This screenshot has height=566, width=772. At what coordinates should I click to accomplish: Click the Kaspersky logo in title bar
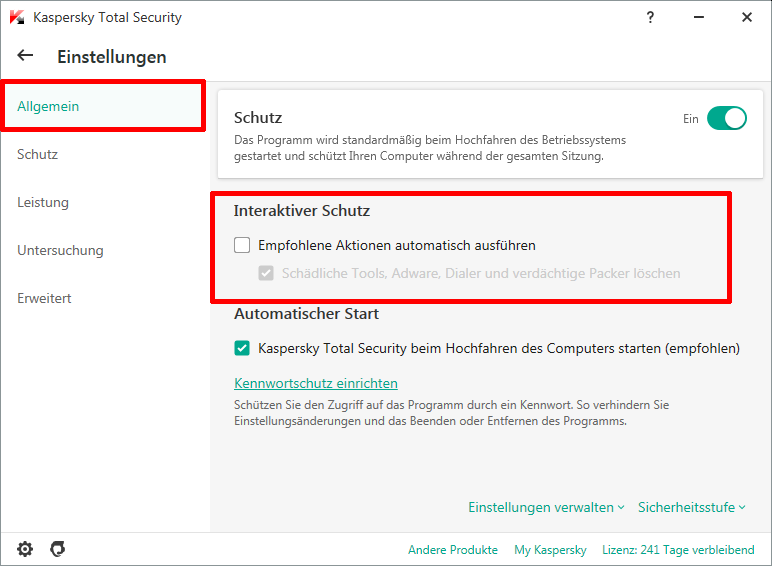pos(17,17)
